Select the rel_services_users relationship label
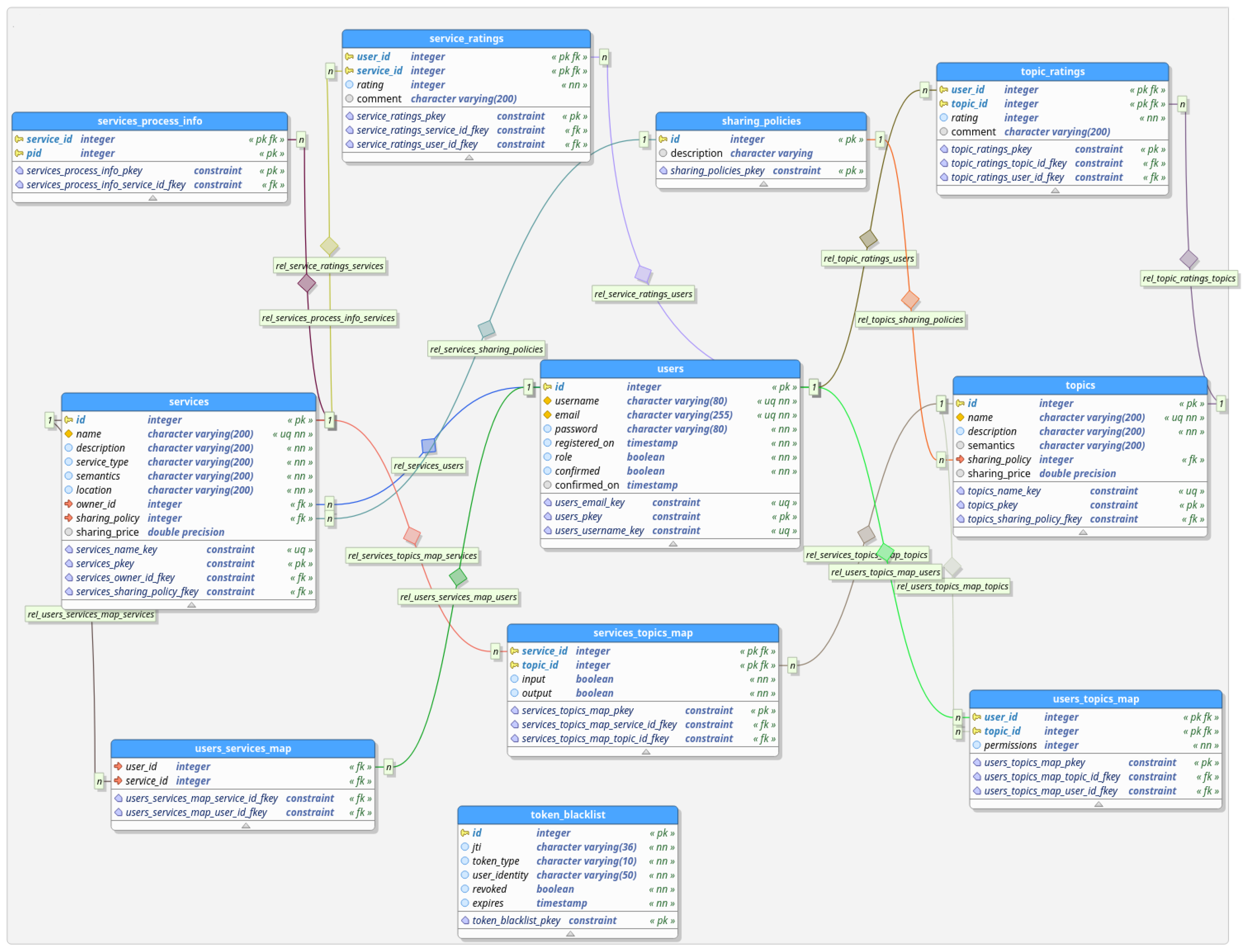1248x952 pixels. tap(428, 465)
